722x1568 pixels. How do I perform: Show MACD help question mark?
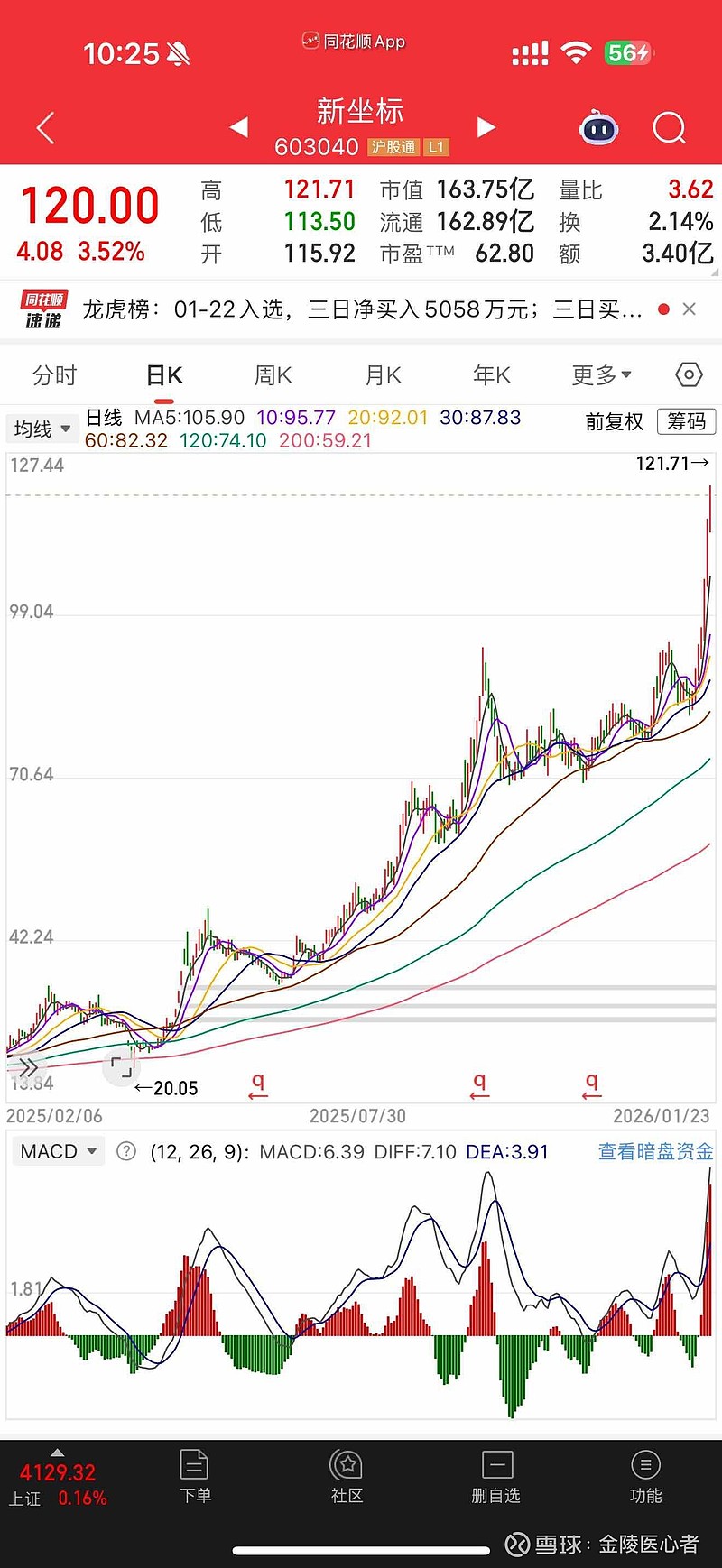point(127,1151)
